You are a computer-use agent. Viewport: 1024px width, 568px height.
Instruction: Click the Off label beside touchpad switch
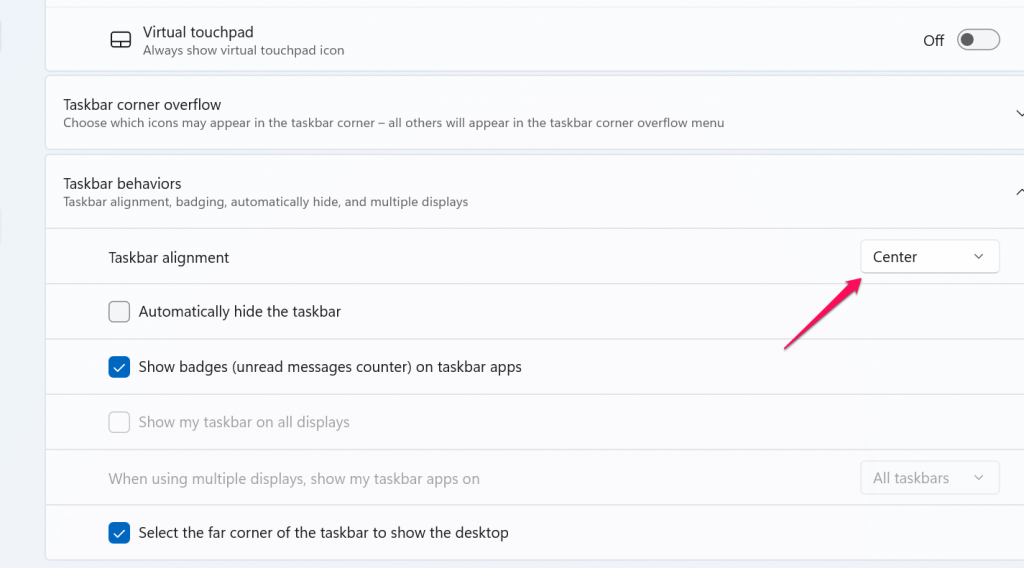click(x=933, y=41)
